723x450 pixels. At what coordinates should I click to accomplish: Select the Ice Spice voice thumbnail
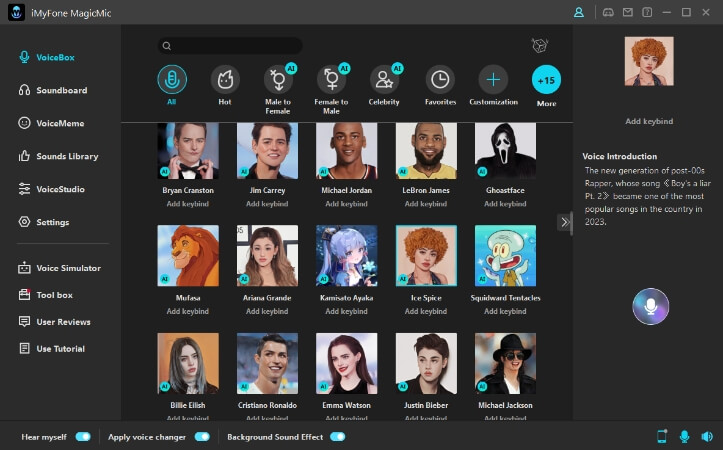coord(427,255)
